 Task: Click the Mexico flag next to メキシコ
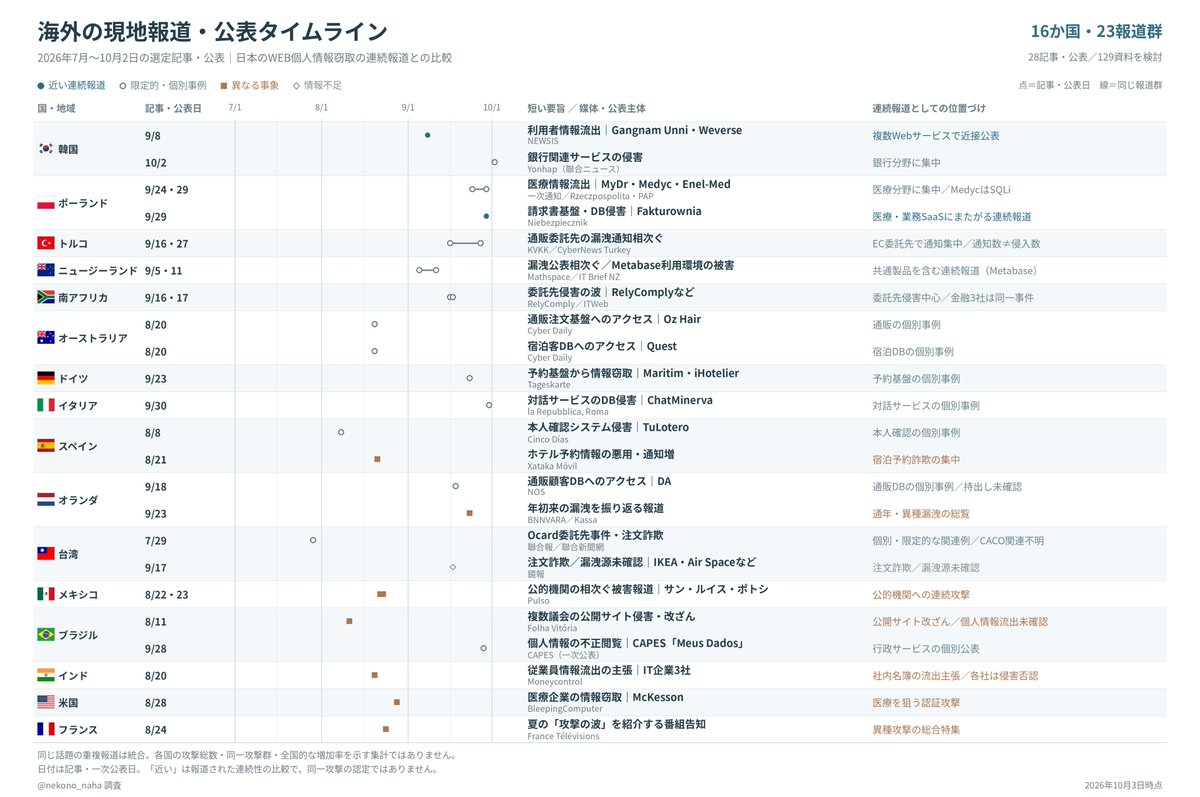[45, 594]
